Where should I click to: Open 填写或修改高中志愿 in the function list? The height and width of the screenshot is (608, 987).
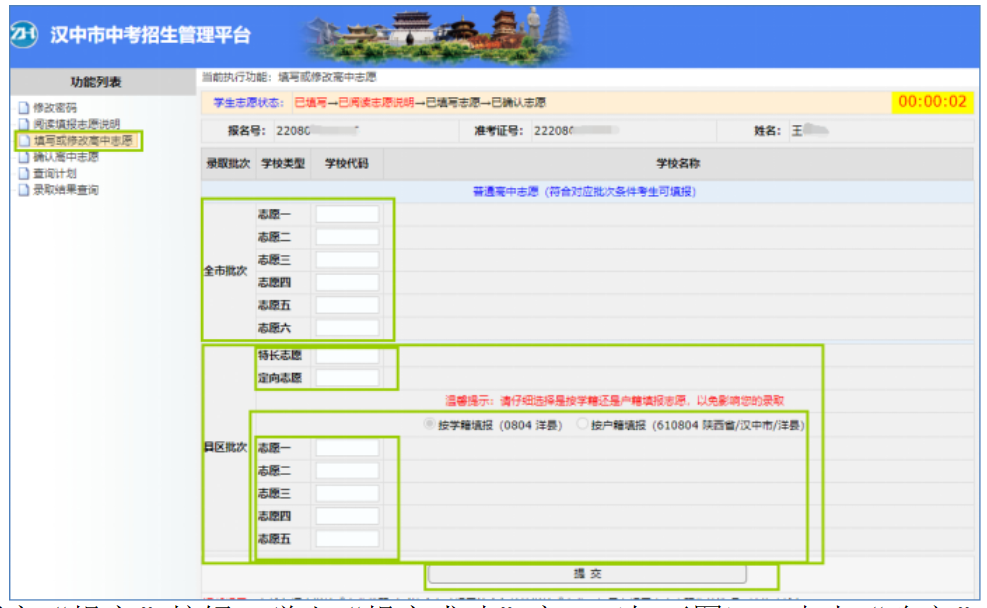pos(82,141)
